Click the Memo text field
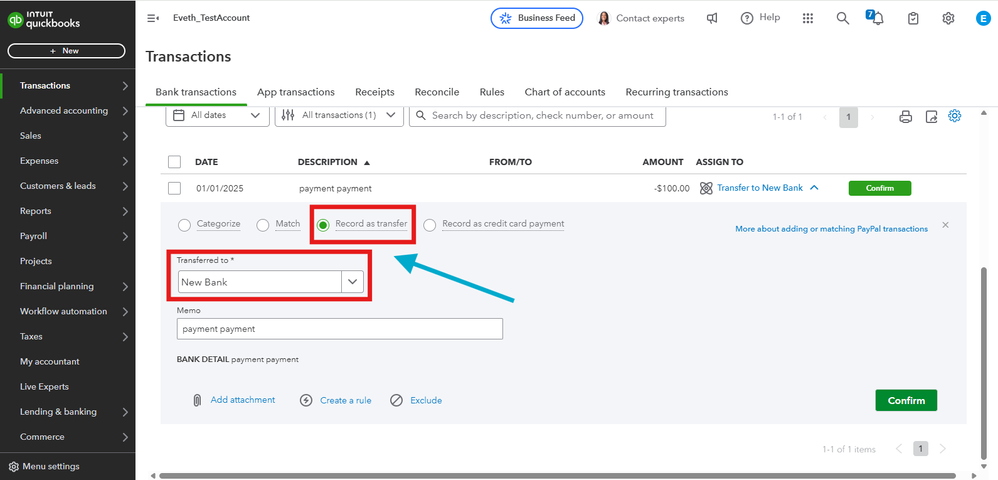This screenshot has width=998, height=480. pos(340,329)
